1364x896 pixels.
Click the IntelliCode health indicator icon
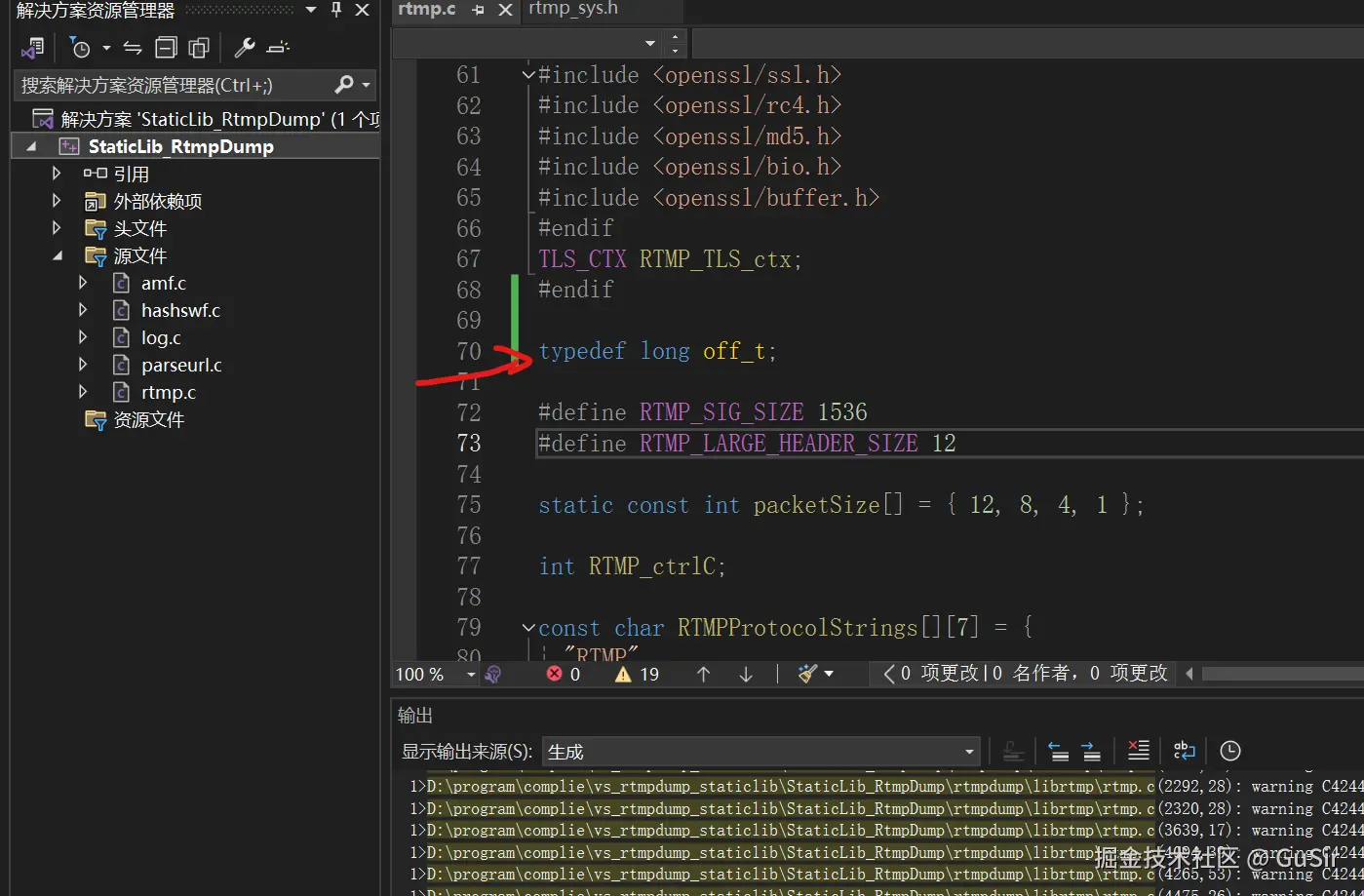click(x=493, y=674)
